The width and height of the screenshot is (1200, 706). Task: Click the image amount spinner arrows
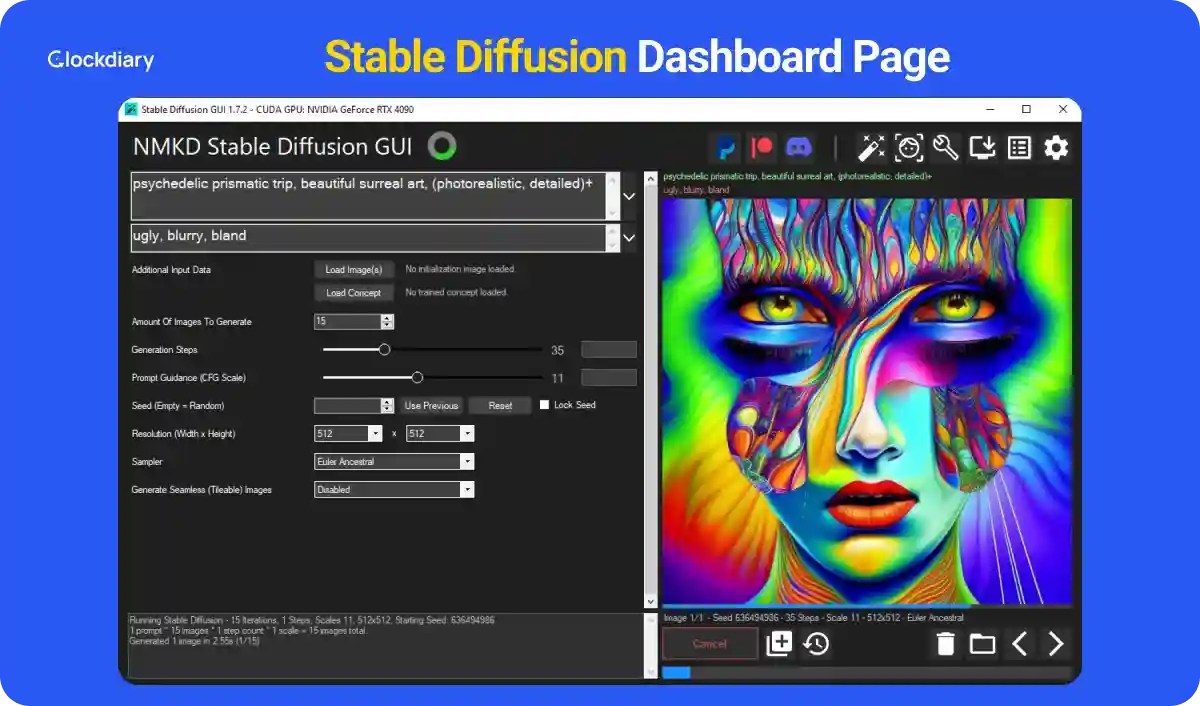click(x=388, y=322)
